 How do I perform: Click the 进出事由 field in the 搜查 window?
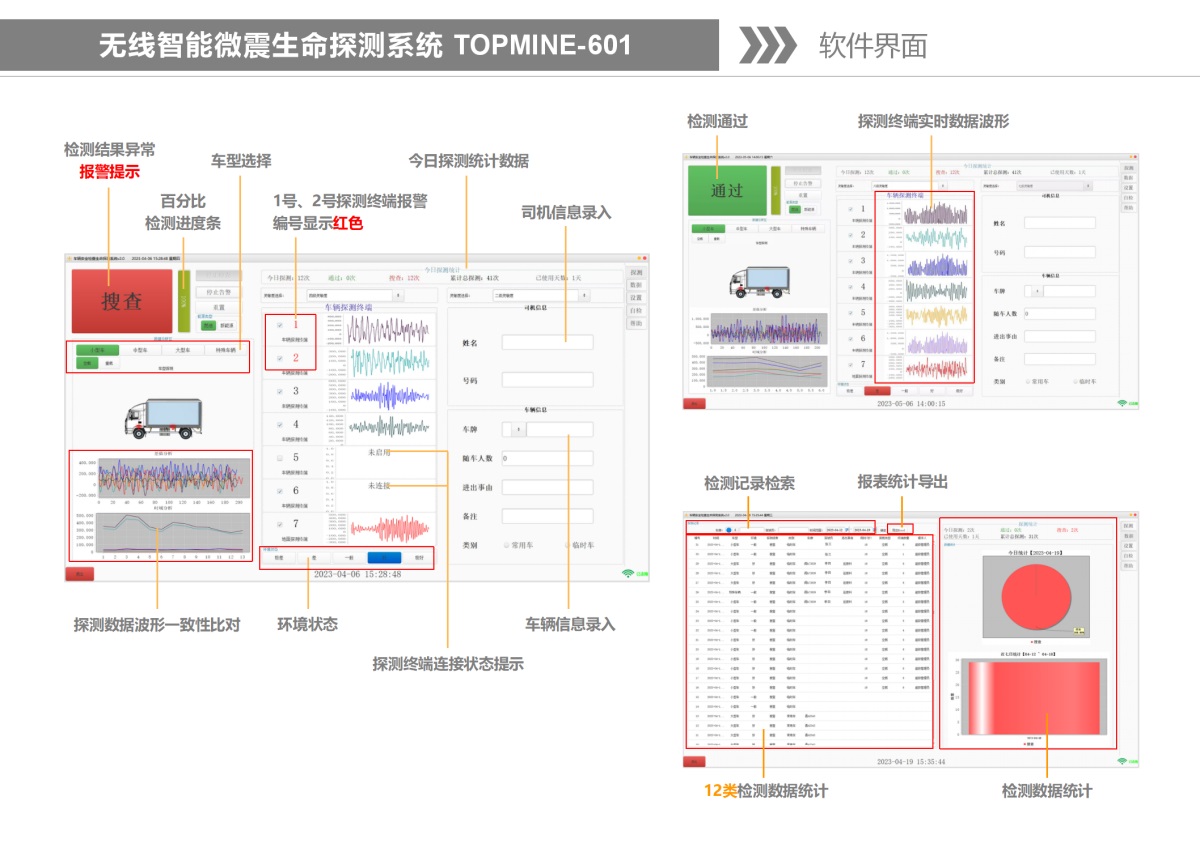[x=548, y=487]
